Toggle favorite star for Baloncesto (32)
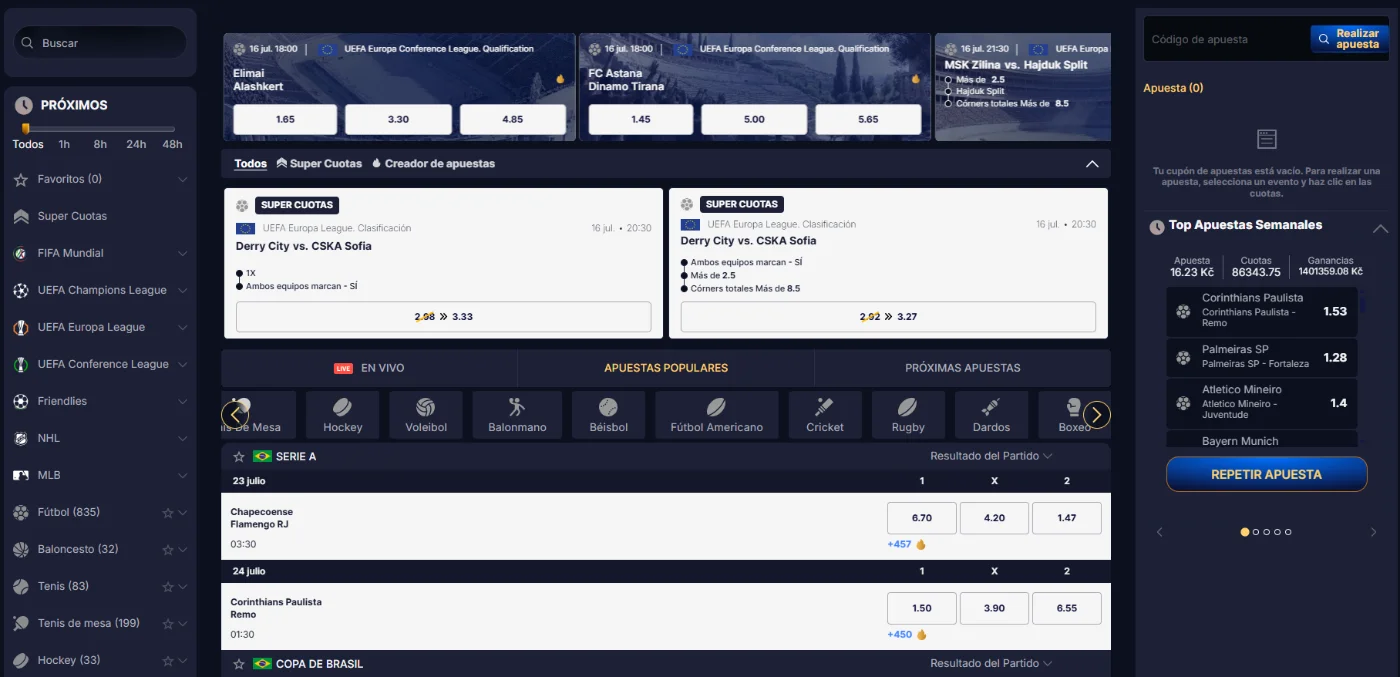Viewport: 1400px width, 677px height. click(168, 550)
